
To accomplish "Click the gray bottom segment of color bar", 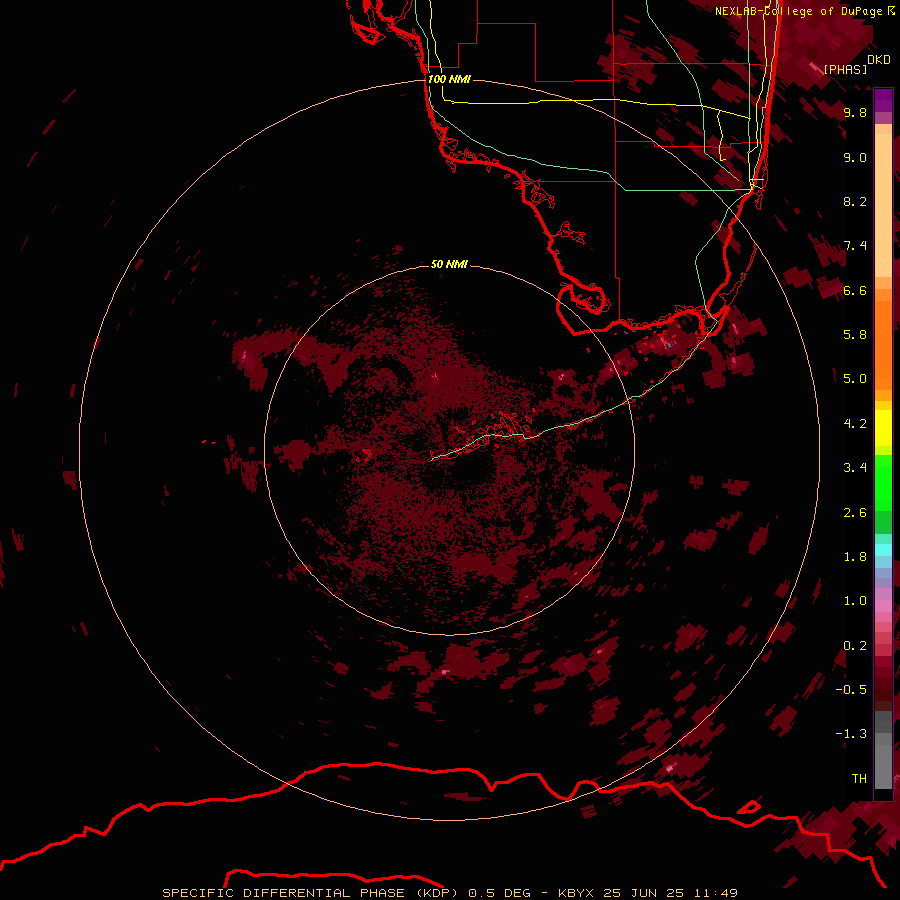I will (883, 752).
